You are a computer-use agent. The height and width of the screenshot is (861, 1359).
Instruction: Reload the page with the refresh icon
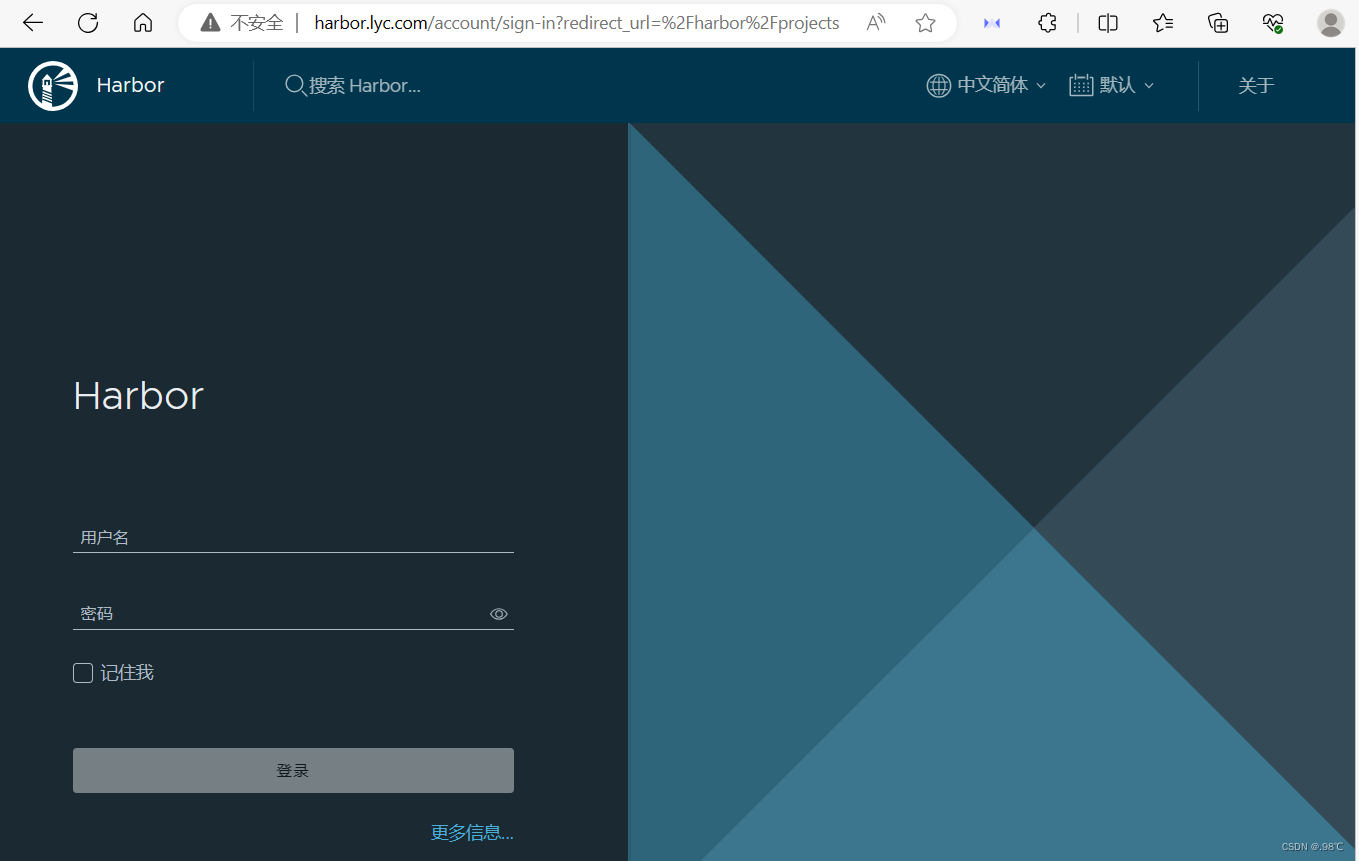pos(88,23)
